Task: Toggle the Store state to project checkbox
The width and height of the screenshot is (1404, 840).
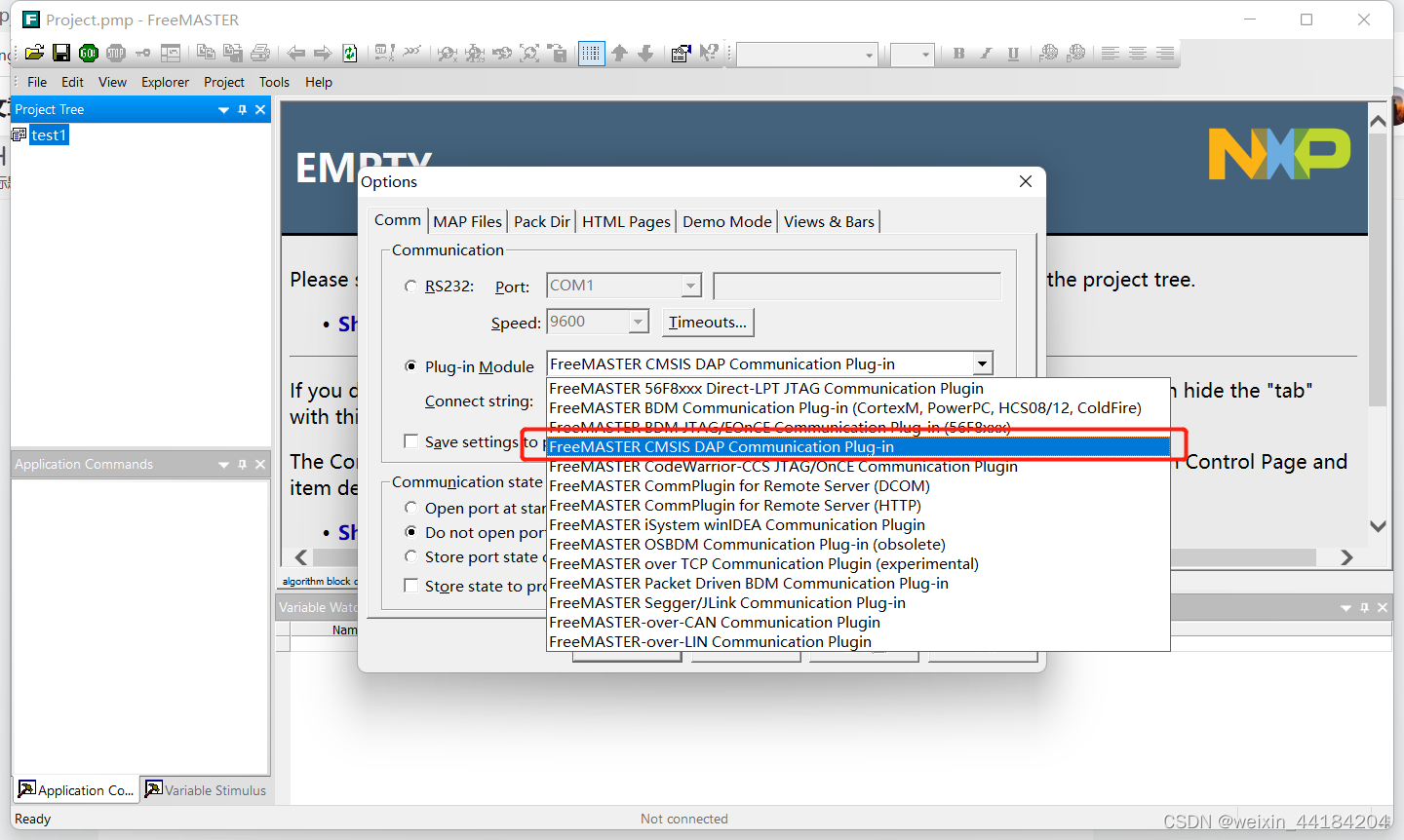Action: [411, 586]
